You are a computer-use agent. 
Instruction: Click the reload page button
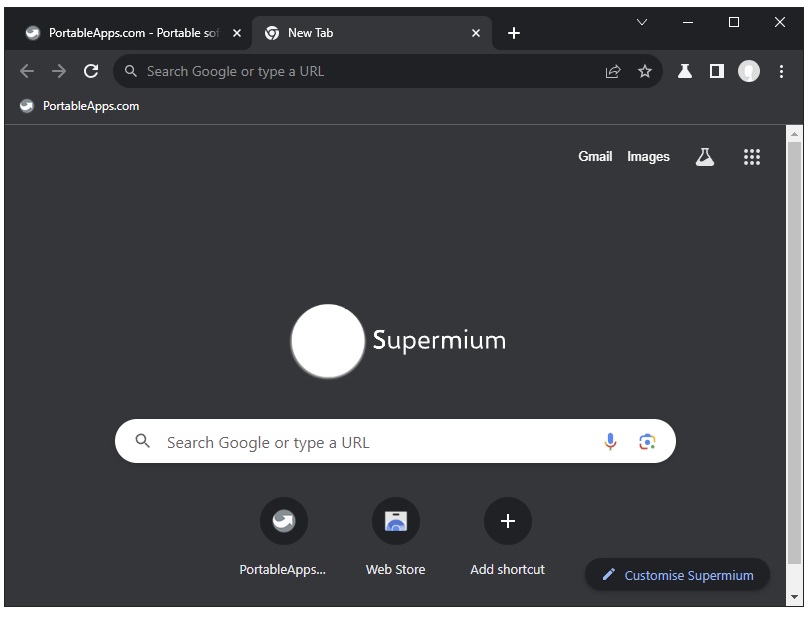[x=91, y=71]
